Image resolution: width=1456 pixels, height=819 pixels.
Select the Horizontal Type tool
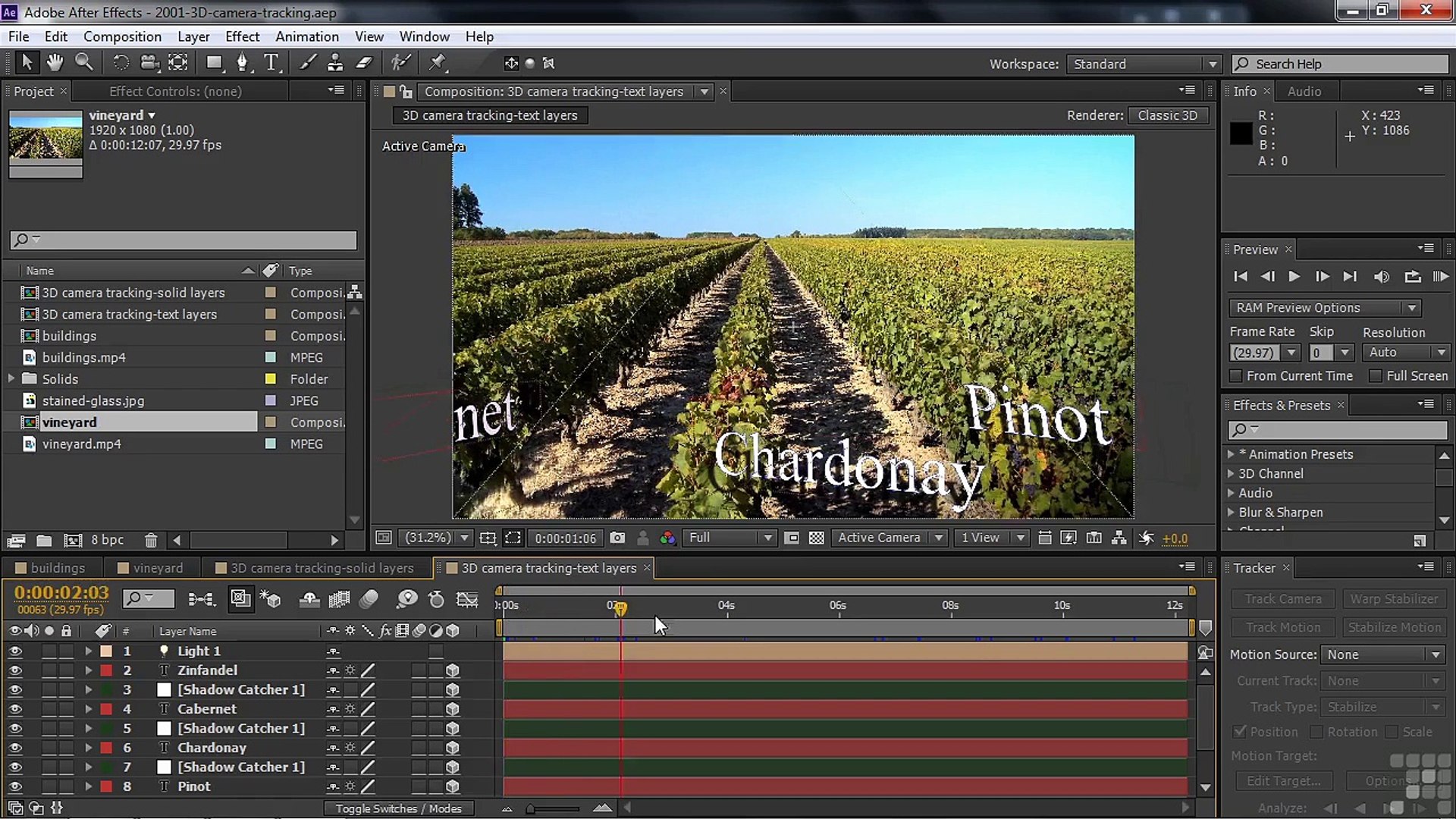tap(271, 63)
